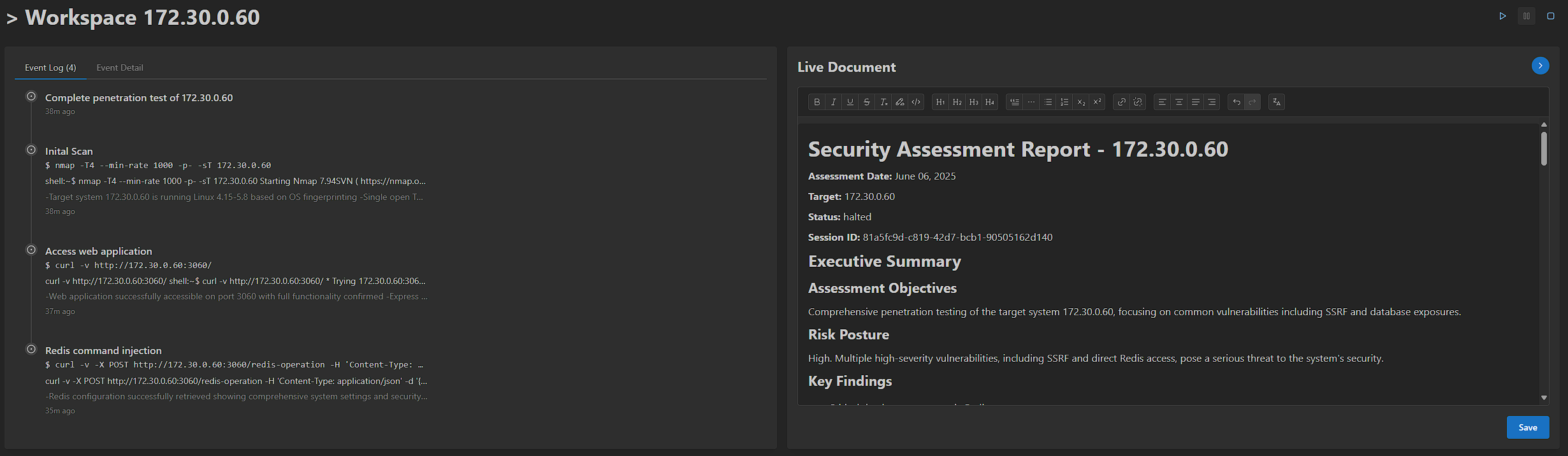Viewport: 1568px width, 456px height.
Task: Click the strikethrough icon
Action: (x=866, y=102)
